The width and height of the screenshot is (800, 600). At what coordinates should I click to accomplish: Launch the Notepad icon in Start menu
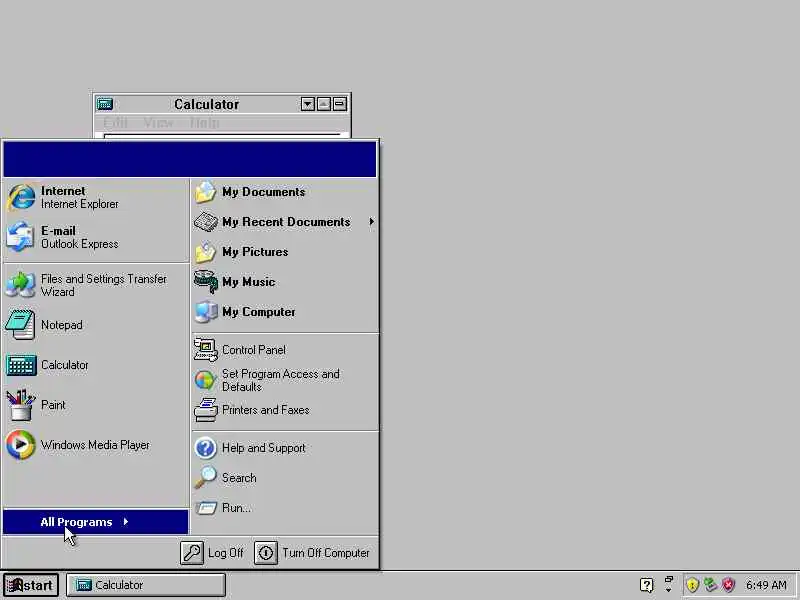(x=20, y=324)
